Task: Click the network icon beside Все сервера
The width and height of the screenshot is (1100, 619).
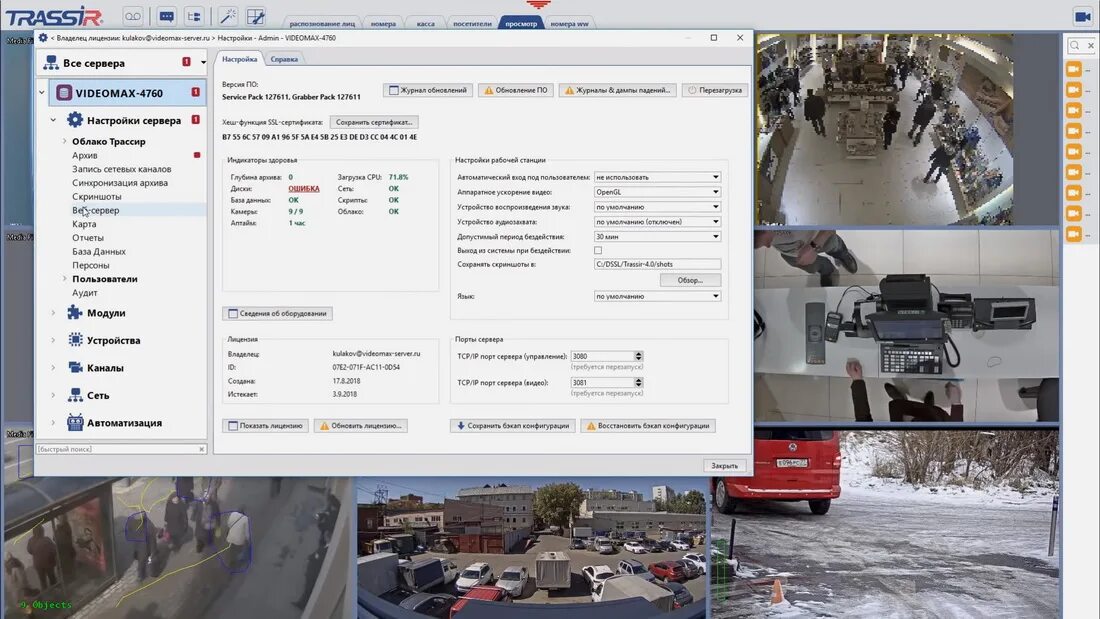Action: [x=51, y=62]
